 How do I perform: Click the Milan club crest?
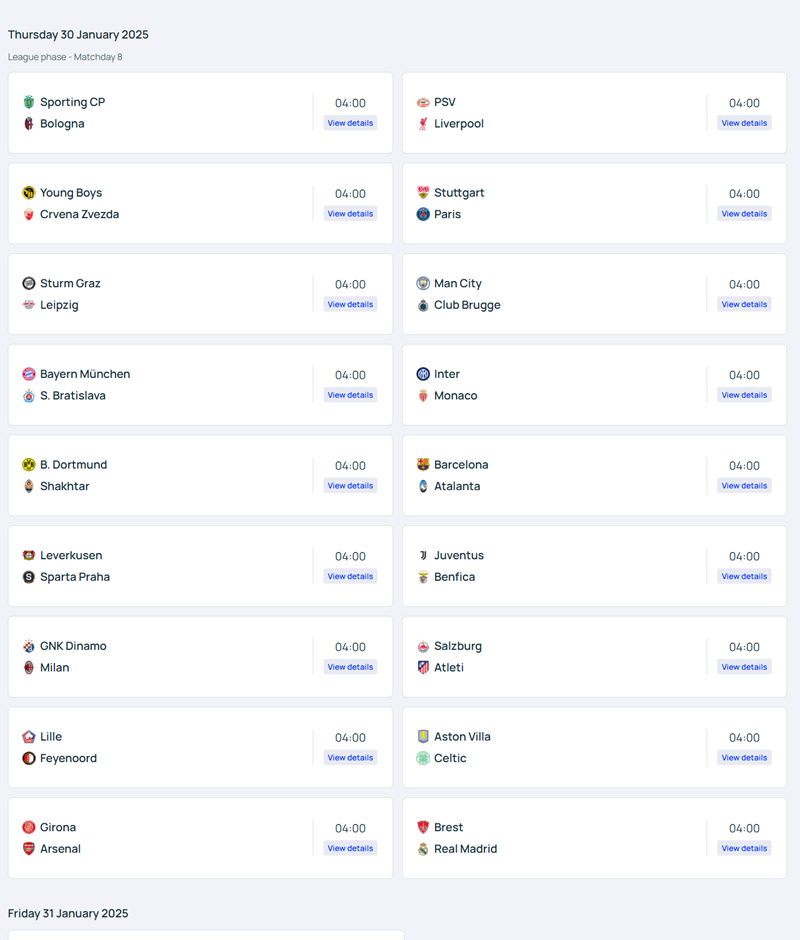pyautogui.click(x=29, y=668)
